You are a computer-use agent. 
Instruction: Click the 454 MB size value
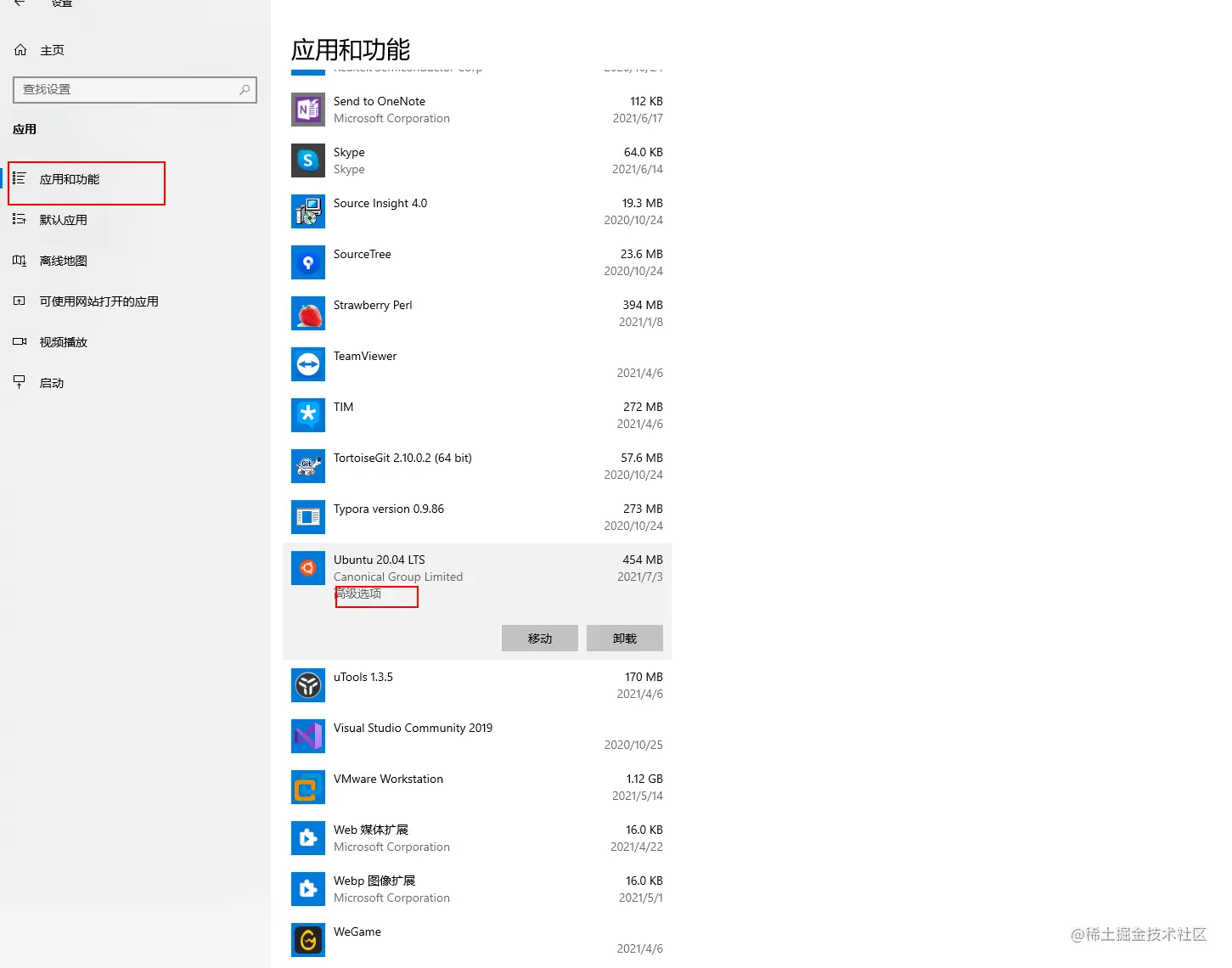click(x=643, y=560)
